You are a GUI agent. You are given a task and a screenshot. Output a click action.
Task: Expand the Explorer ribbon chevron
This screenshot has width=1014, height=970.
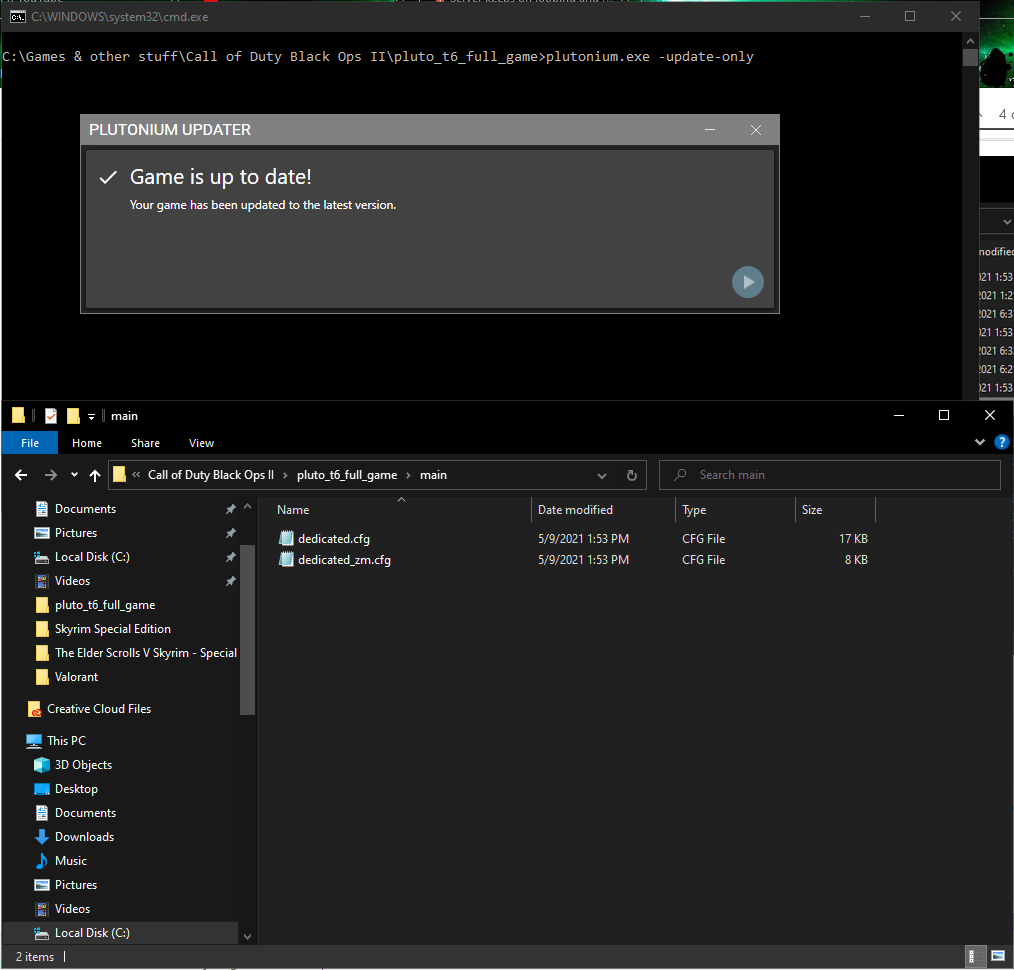point(980,442)
